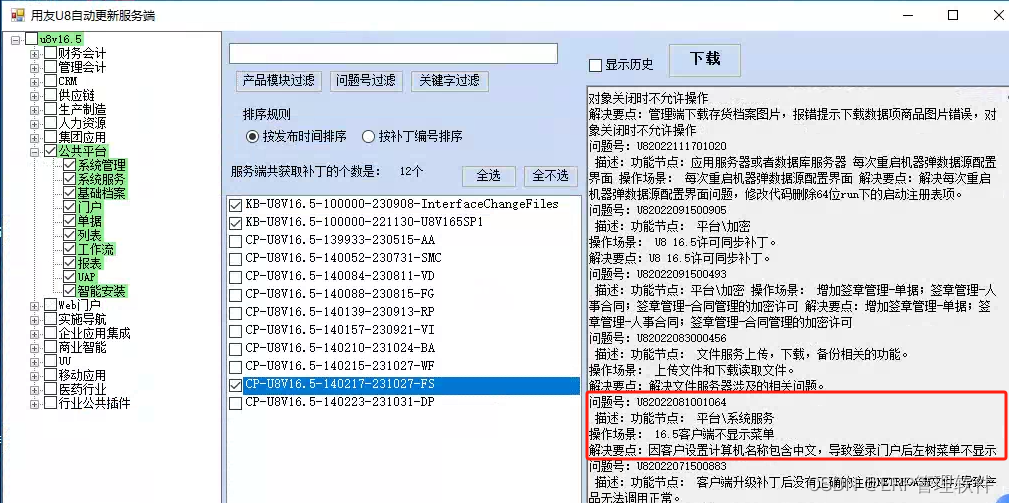Select the 报表 tree item
This screenshot has width=1009, height=503.
[89, 264]
